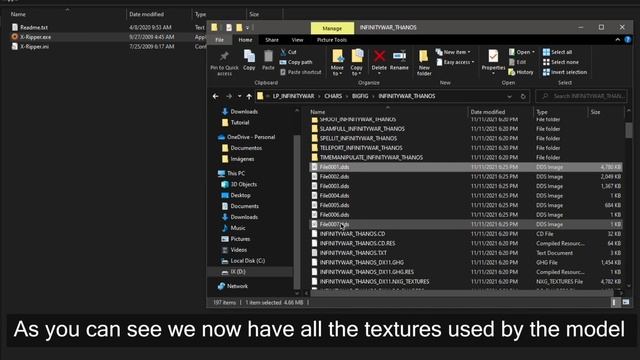Viewport: 640px width, 360px height.
Task: Collapse the ribbon with the chevron
Action: coord(618,40)
